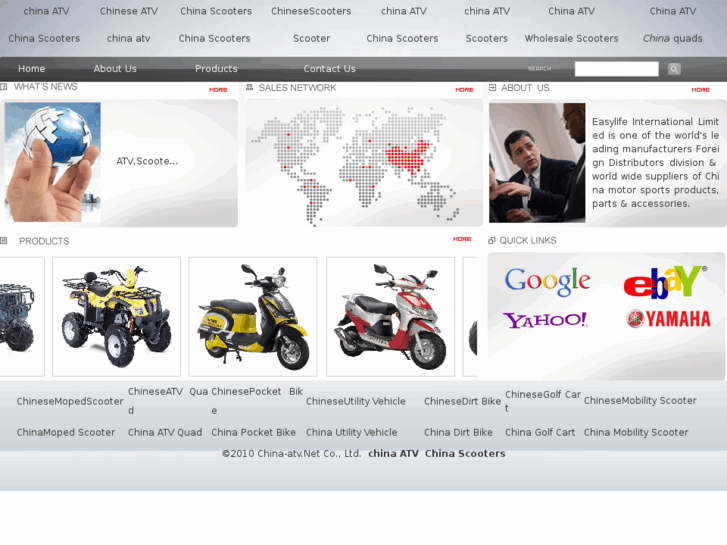Open ChineseGolf Cart footer link
Image resolution: width=727 pixels, height=545 pixels.
[x=543, y=401]
